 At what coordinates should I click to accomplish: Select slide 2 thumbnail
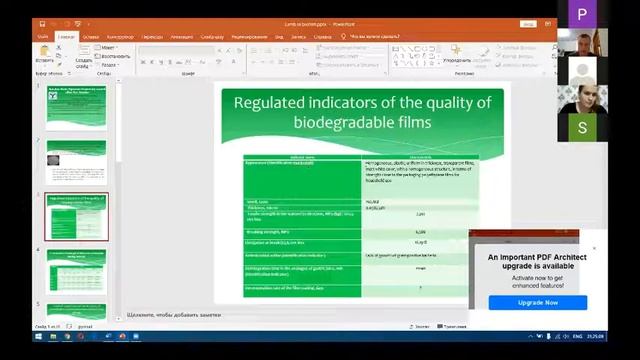[76, 162]
